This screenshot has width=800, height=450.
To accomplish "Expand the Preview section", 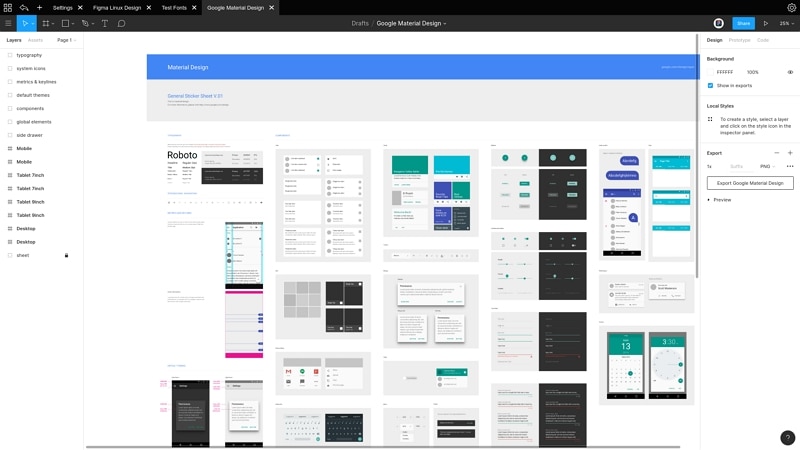I will tap(719, 200).
